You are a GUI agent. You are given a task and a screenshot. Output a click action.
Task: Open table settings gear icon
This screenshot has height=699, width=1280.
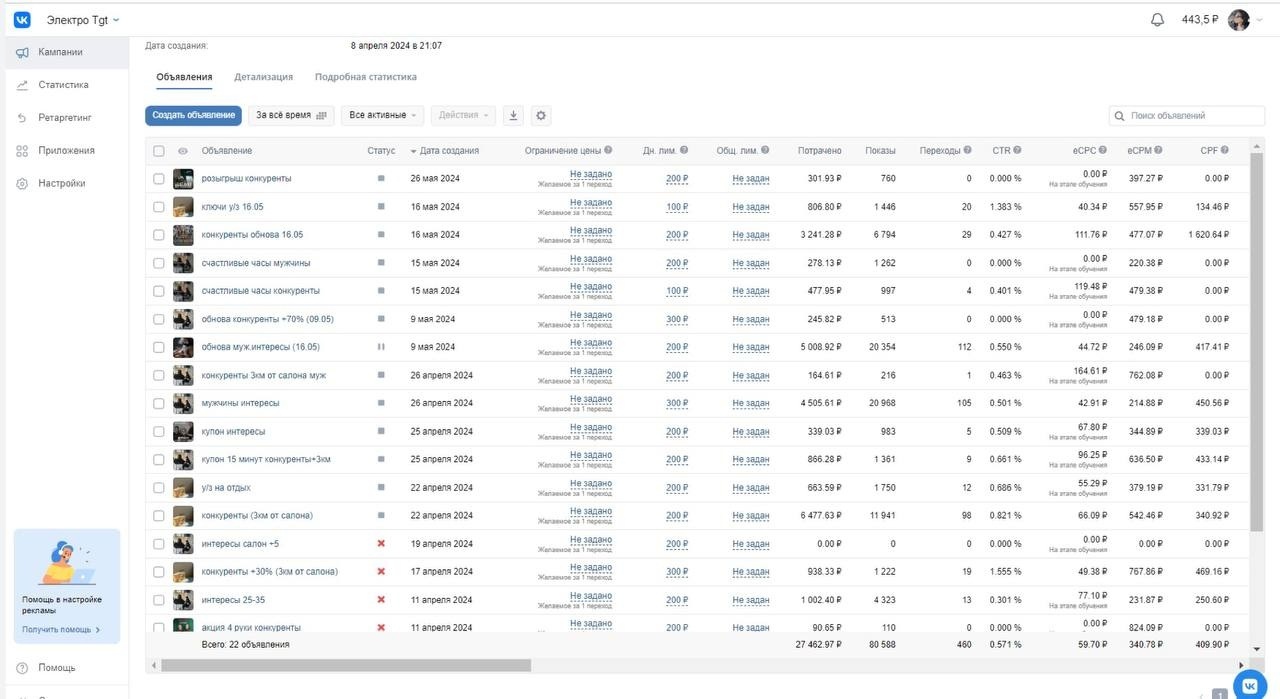click(x=541, y=115)
